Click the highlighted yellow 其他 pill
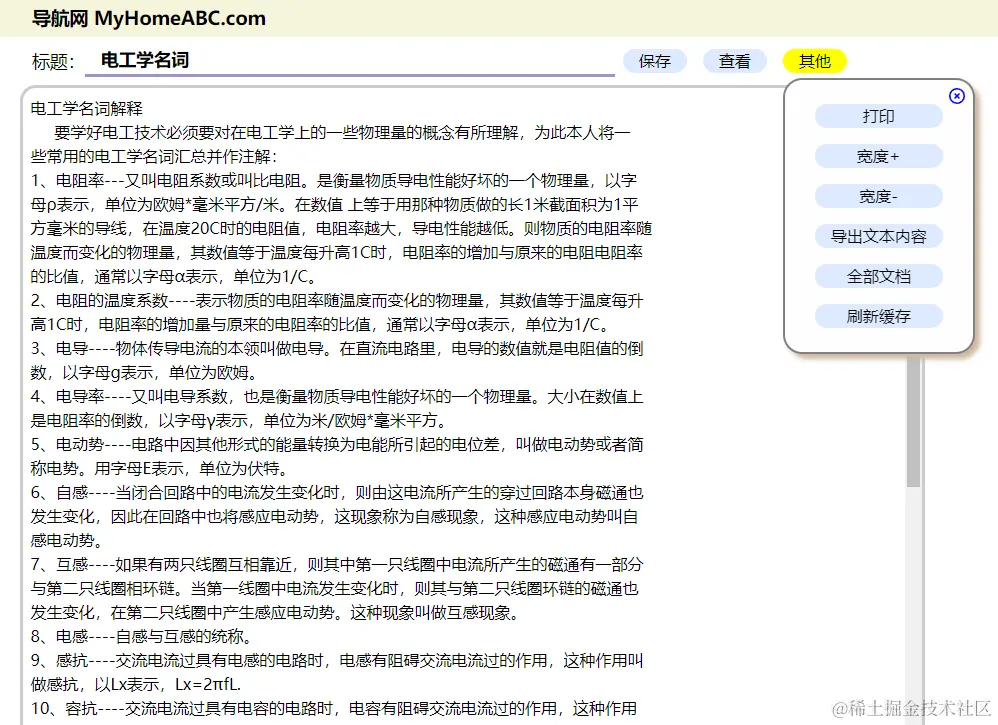The height and width of the screenshot is (725, 998). point(814,61)
